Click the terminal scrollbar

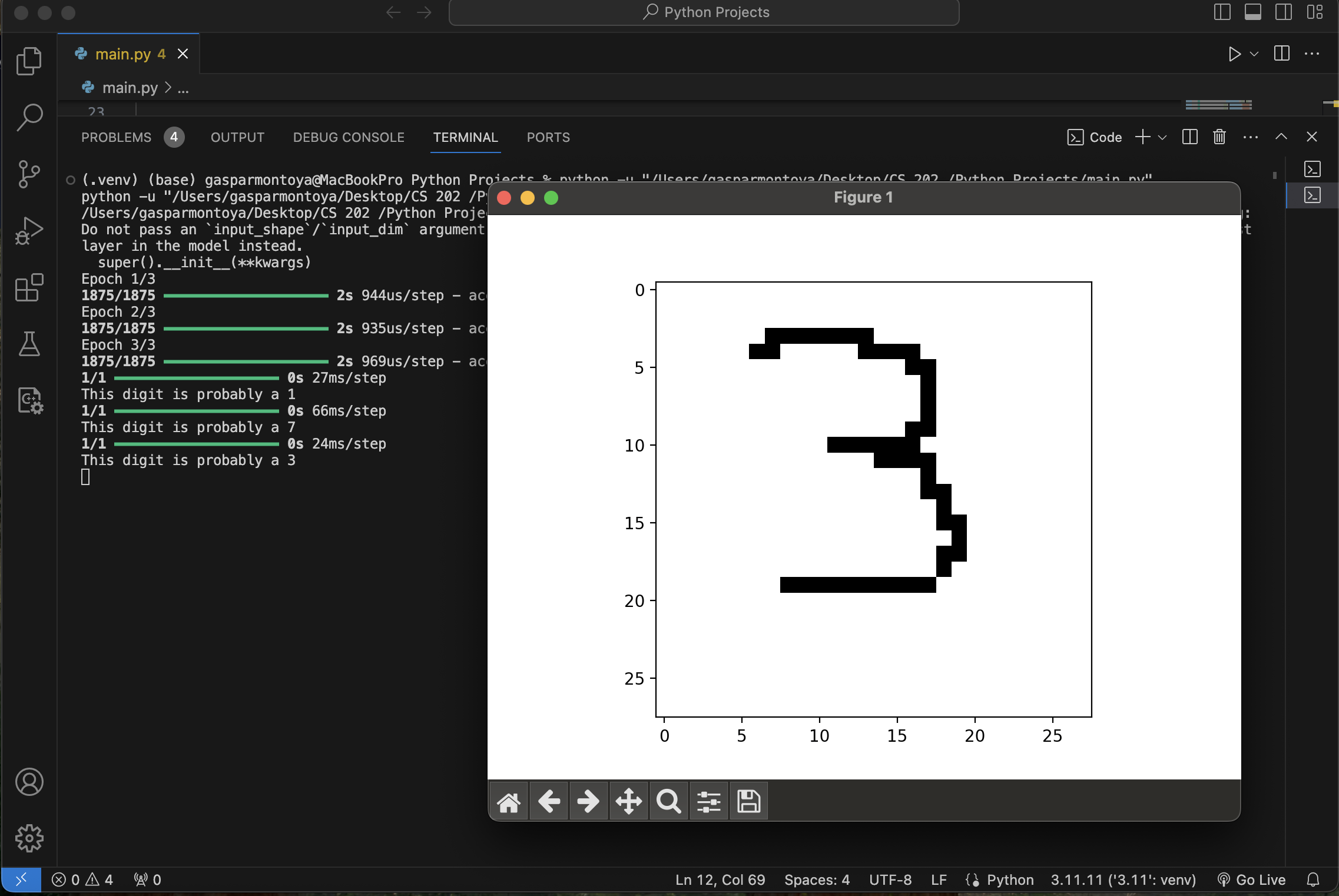coord(1275,175)
